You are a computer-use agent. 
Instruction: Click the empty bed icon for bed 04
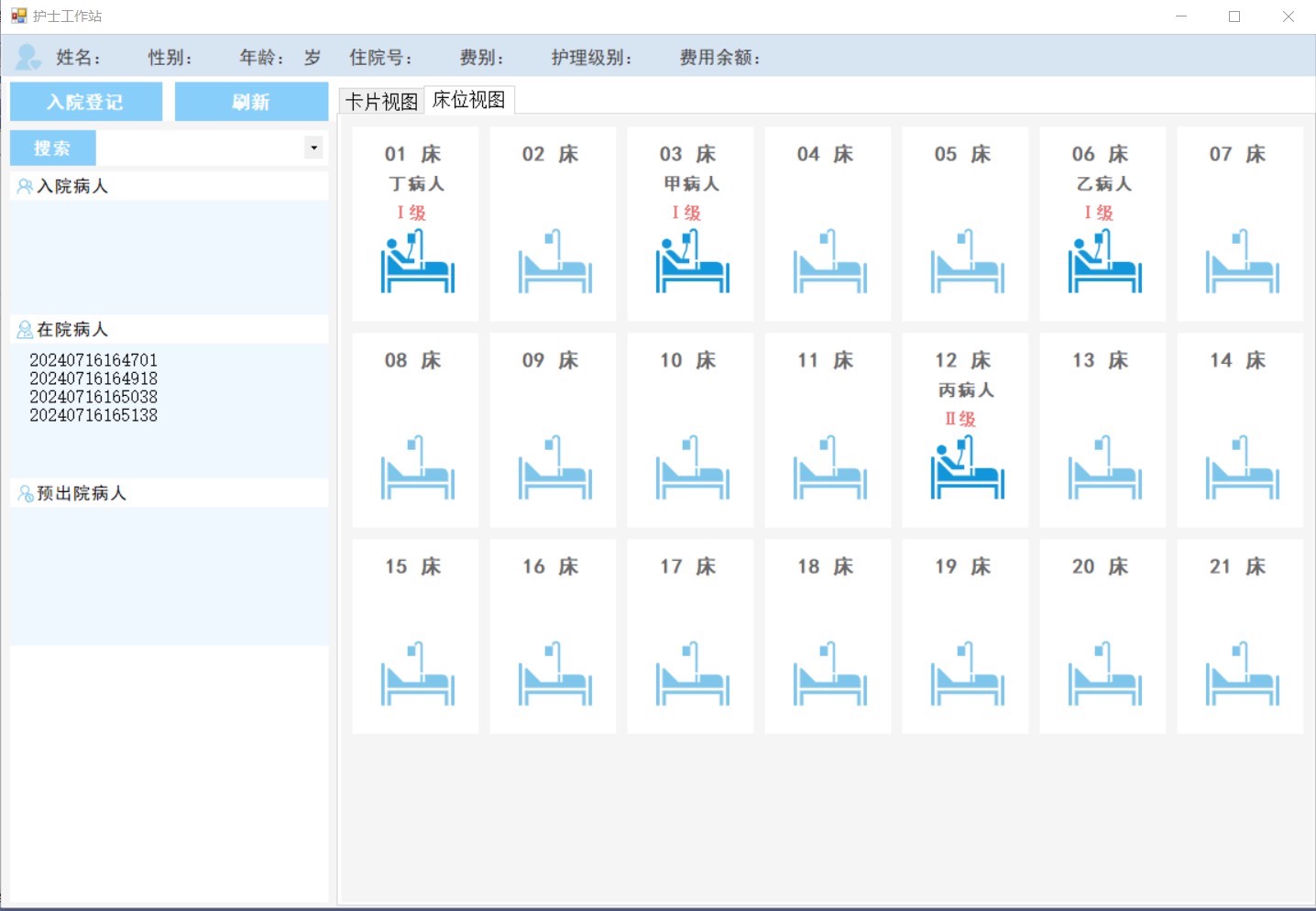(x=829, y=261)
